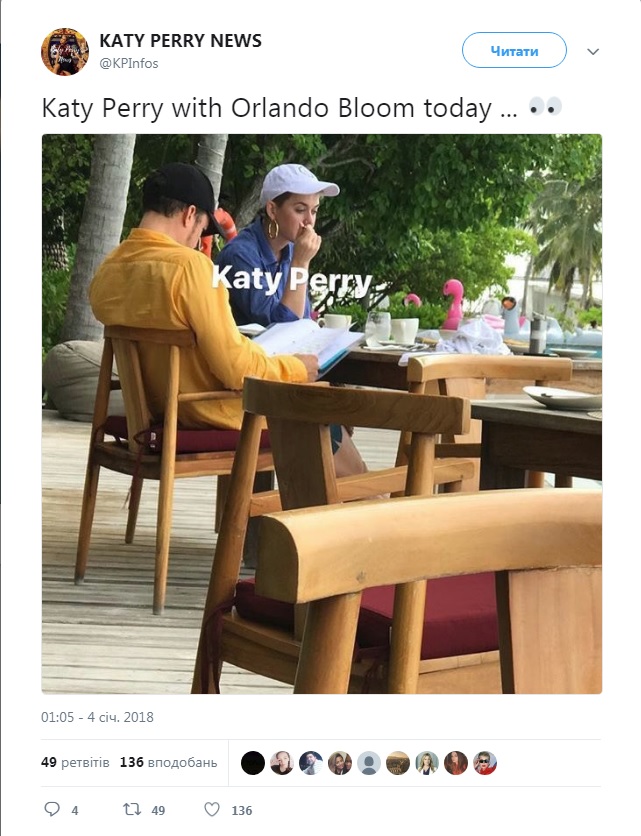Click the tweet timestamp 01:05 - 4 січ. 2018

(x=97, y=717)
